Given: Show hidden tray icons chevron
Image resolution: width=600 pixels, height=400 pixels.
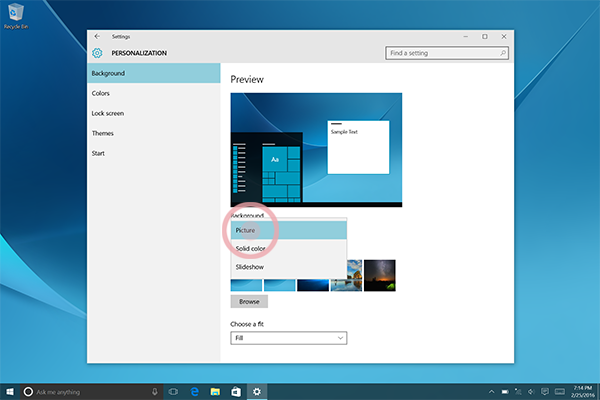Looking at the screenshot, I should pyautogui.click(x=491, y=392).
